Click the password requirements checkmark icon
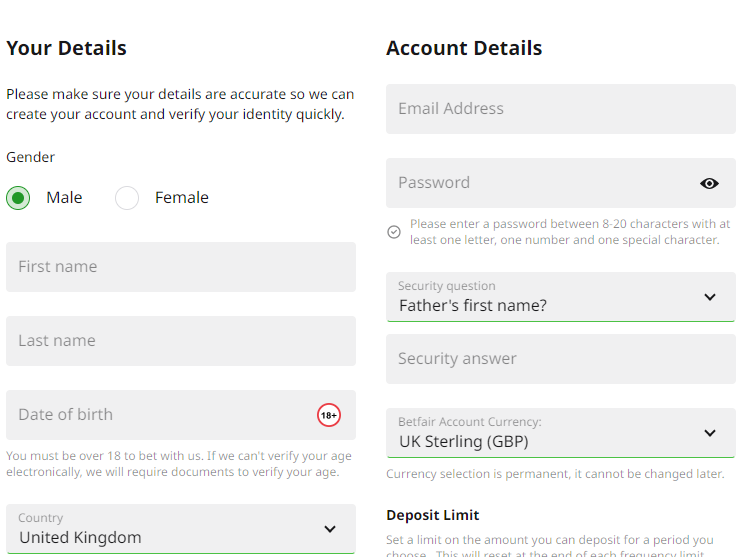 point(394,232)
